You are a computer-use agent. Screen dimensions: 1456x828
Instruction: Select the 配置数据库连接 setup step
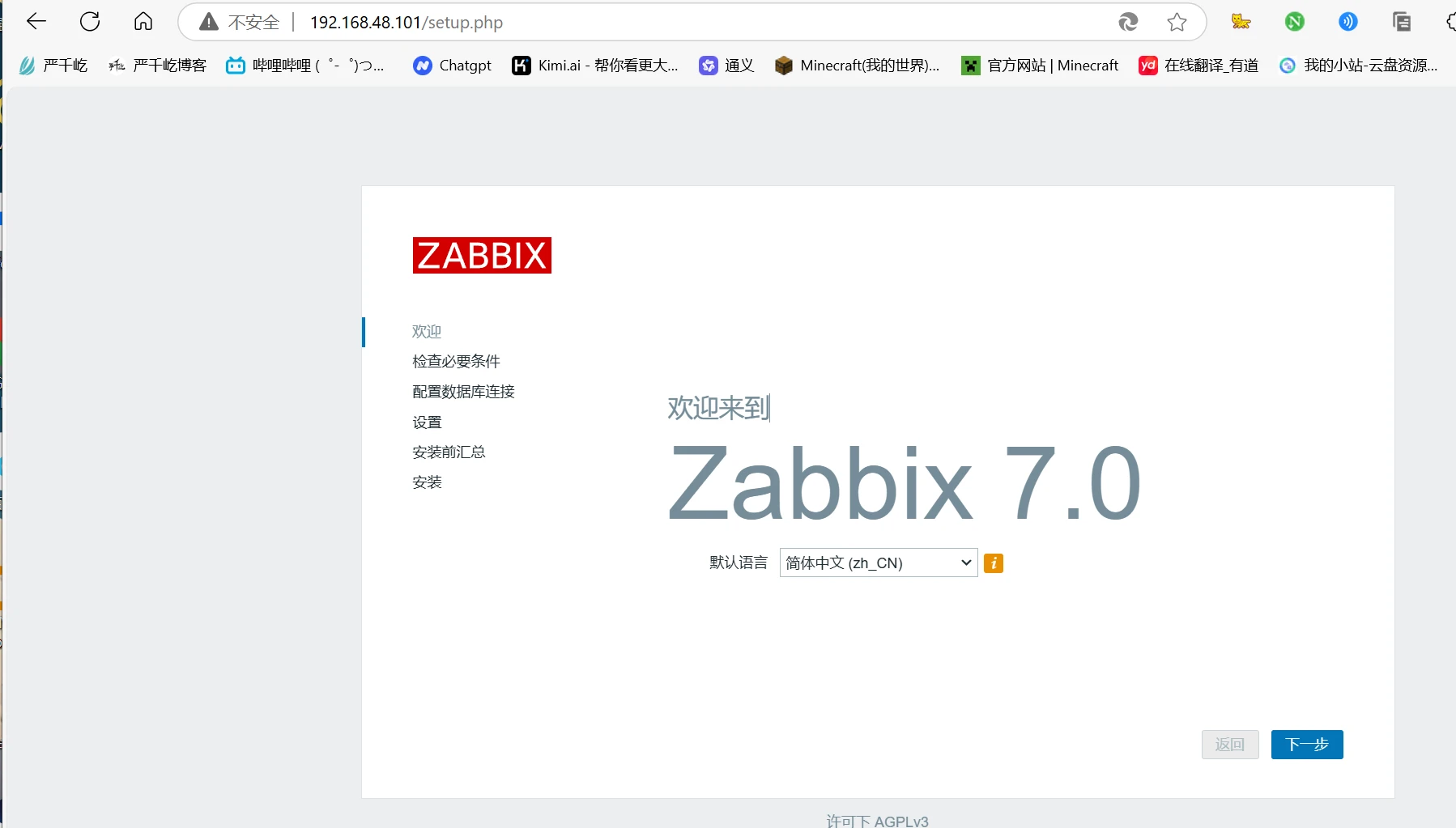click(x=463, y=392)
